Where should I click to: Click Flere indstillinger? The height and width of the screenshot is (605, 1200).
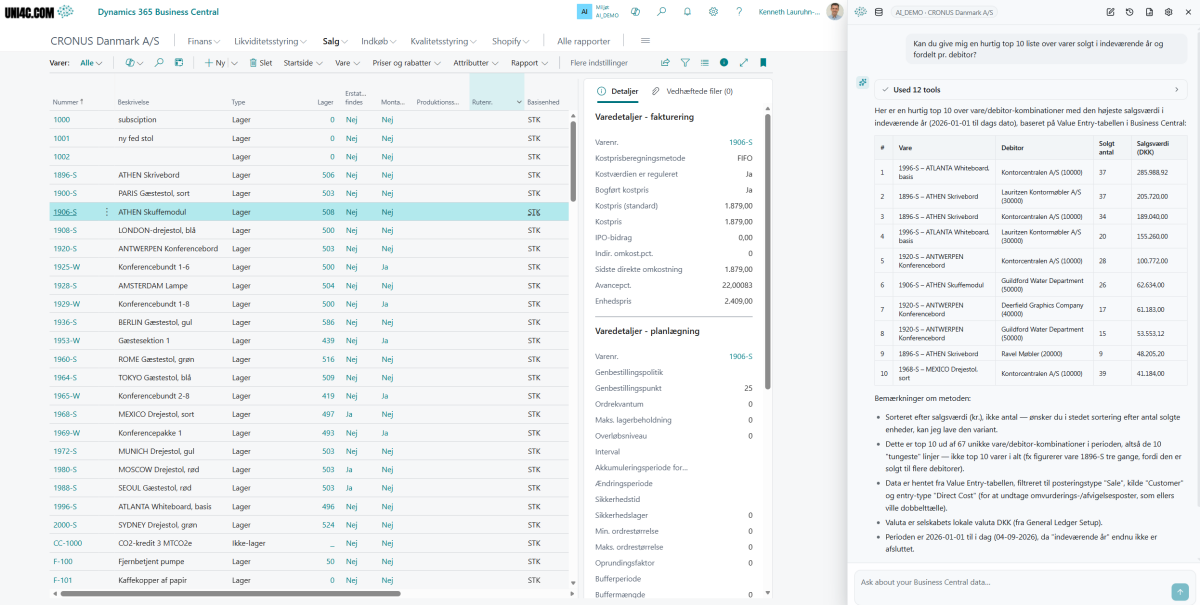[598, 62]
